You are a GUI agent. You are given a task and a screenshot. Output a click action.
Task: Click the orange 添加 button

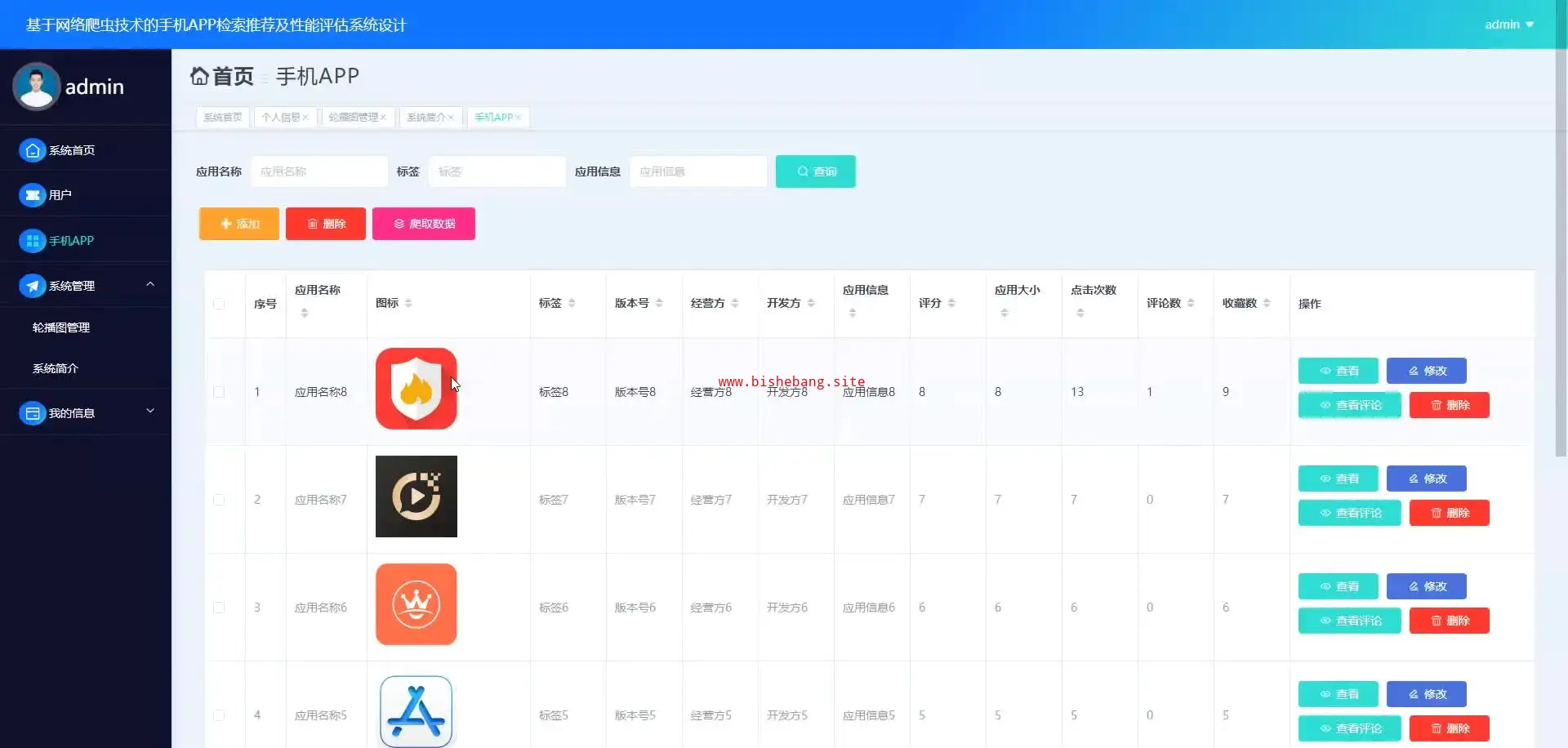[239, 224]
